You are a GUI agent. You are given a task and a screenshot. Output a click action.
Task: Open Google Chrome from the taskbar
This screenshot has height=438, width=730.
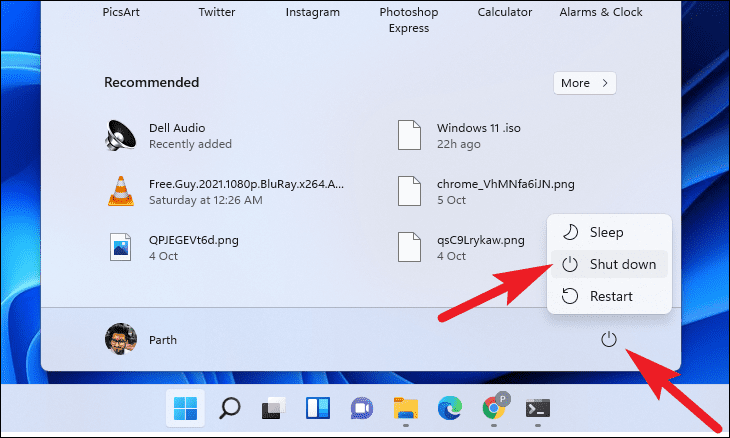point(494,408)
